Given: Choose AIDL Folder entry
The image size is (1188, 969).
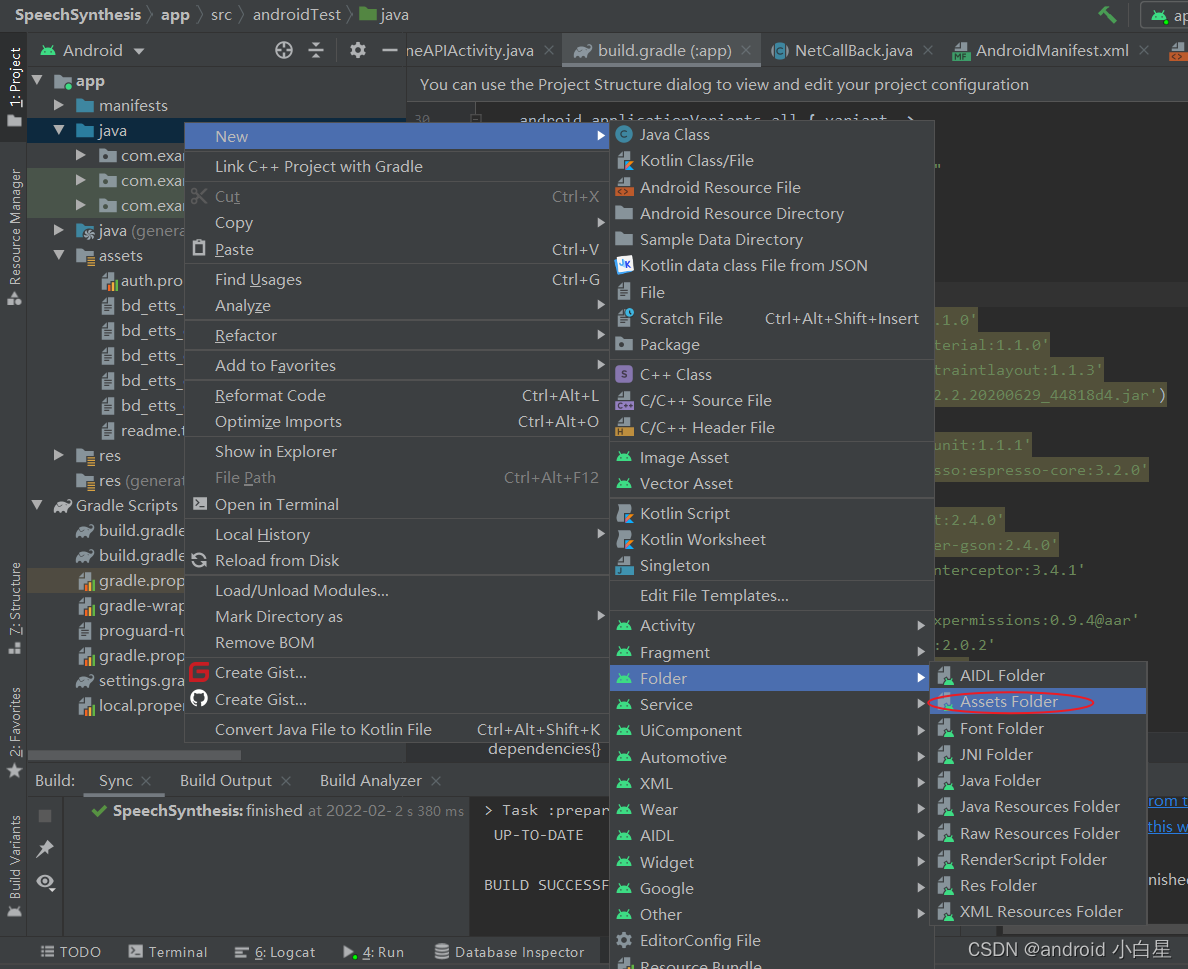Looking at the screenshot, I should pos(1038,675).
